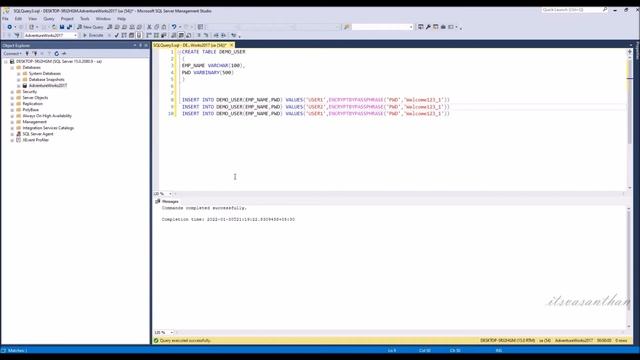Screen dimensions: 640x360
Task: Expand the SQL Server Agent node
Action: point(12,134)
